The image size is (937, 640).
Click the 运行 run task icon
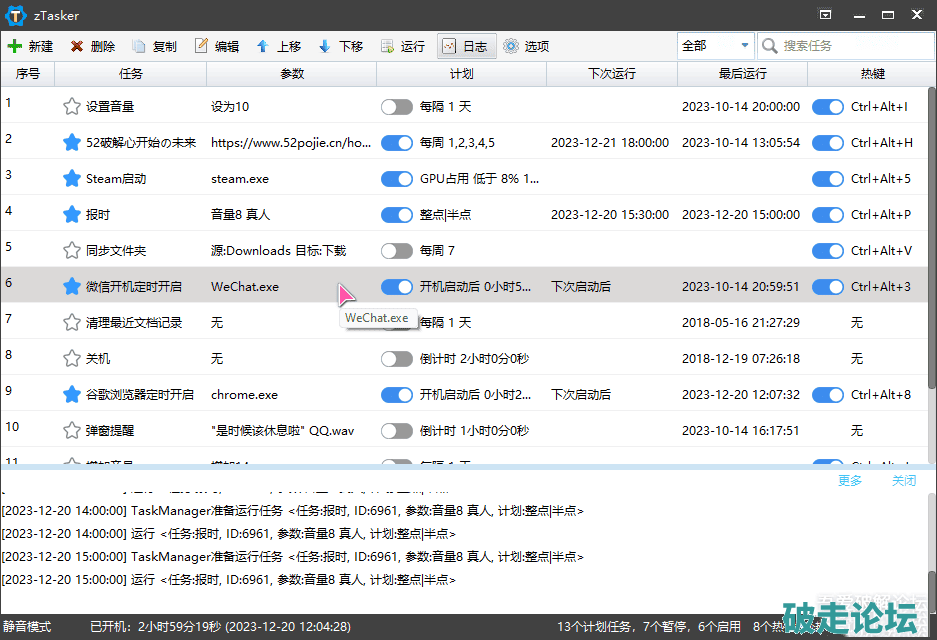(387, 46)
